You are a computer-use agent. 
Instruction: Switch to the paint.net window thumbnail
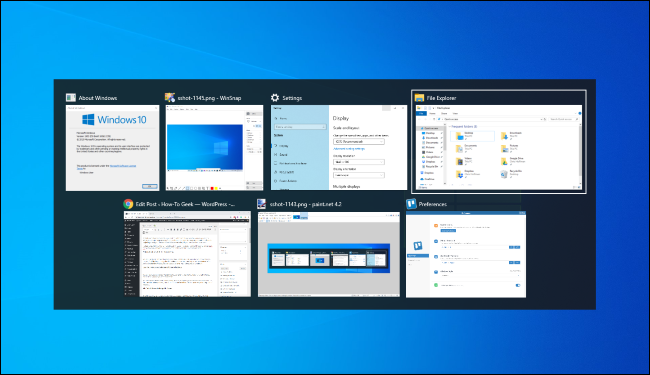[329, 254]
